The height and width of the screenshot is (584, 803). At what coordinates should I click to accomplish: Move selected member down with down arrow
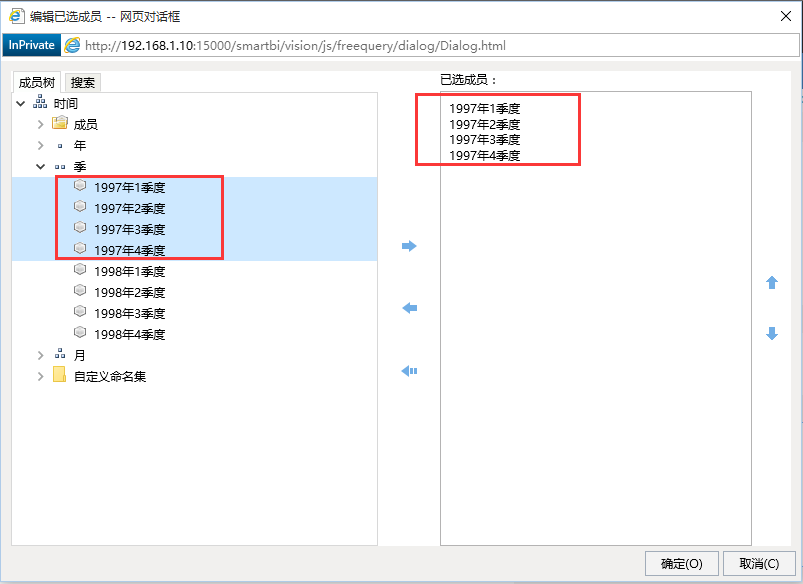click(x=772, y=333)
